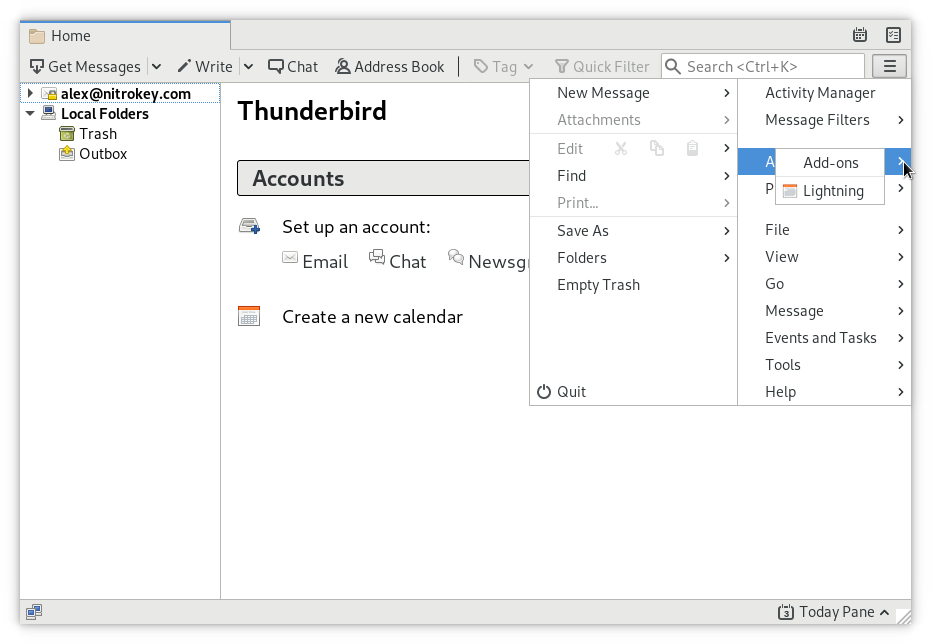Open the Folders submenu
Viewport: 932px width, 644px height.
633,258
